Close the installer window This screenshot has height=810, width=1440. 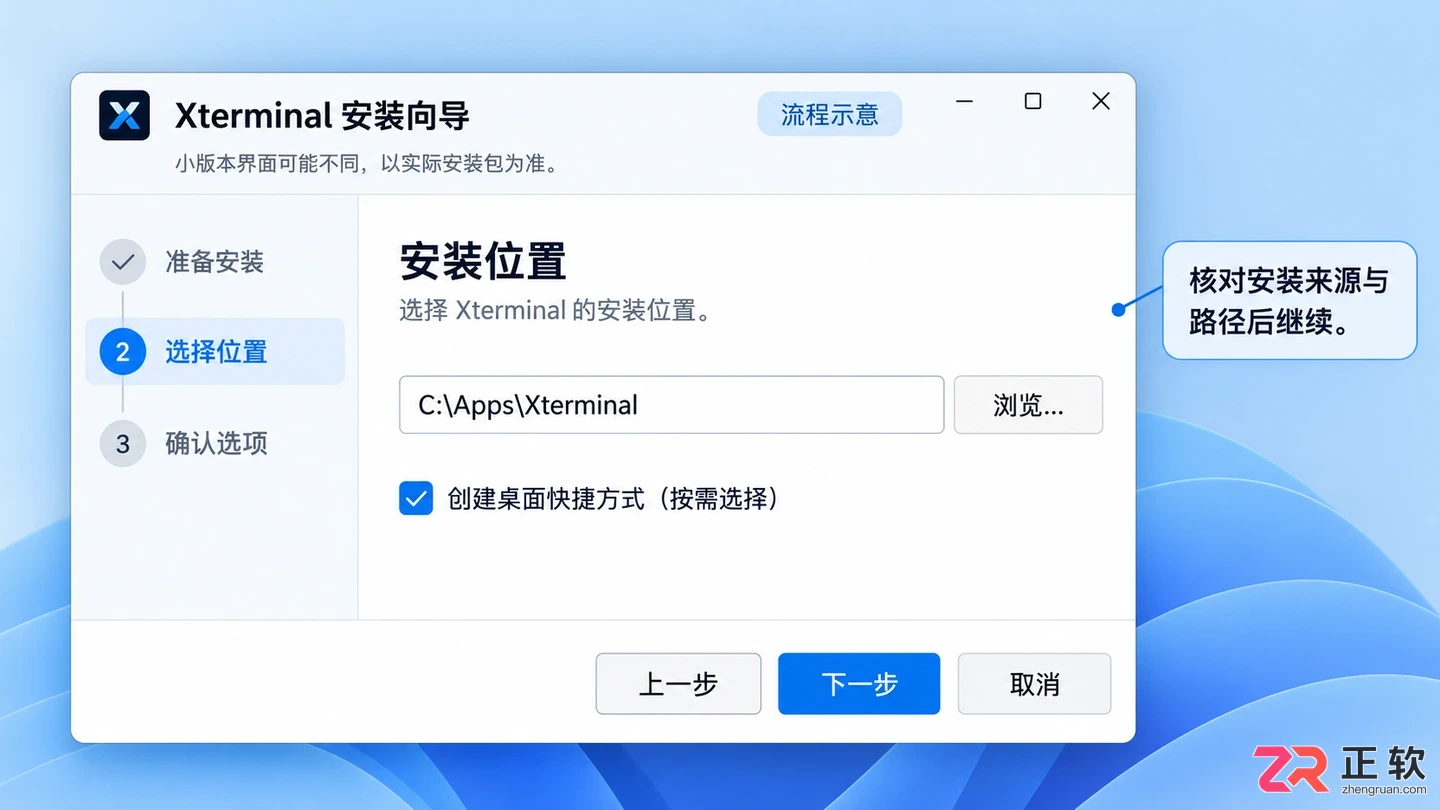pos(1101,101)
